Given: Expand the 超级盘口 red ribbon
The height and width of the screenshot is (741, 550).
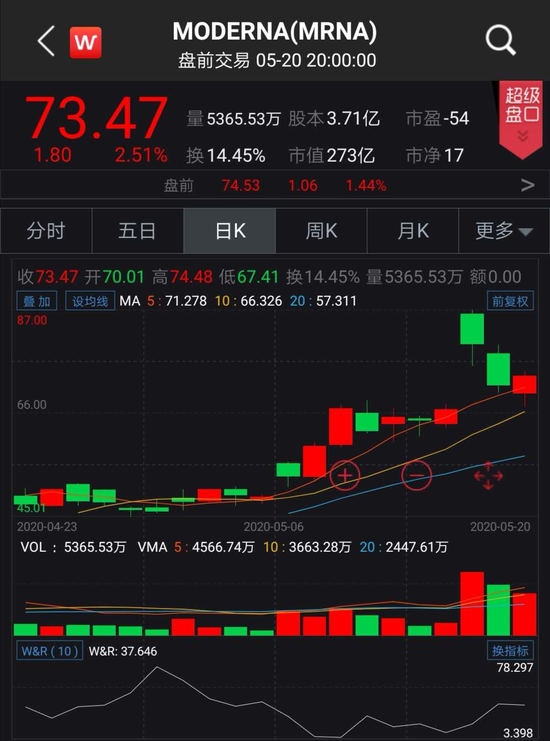Looking at the screenshot, I should point(522,119).
